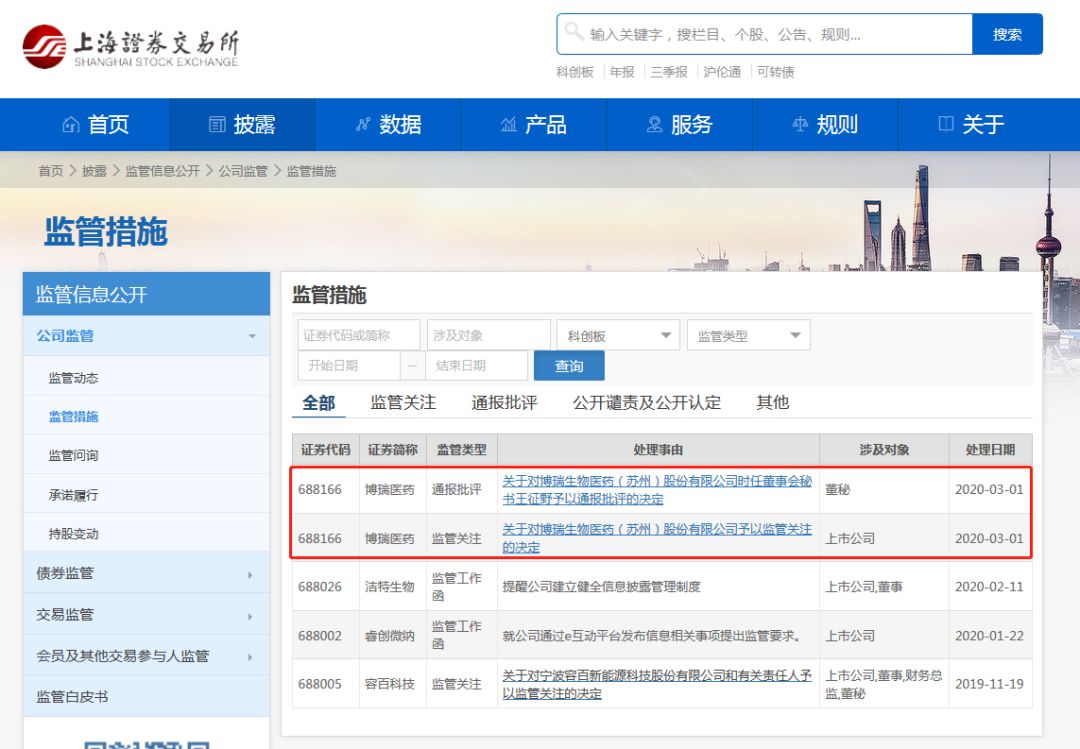This screenshot has width=1080, height=749.
Task: Open the 科创板 board dropdown
Action: 619,336
